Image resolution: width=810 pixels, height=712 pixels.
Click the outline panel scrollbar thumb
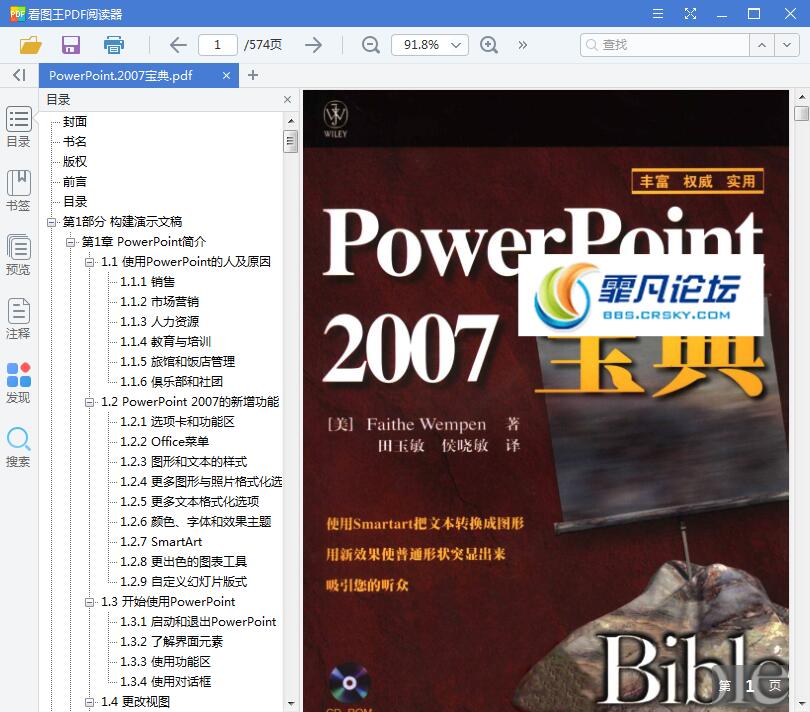pyautogui.click(x=291, y=141)
